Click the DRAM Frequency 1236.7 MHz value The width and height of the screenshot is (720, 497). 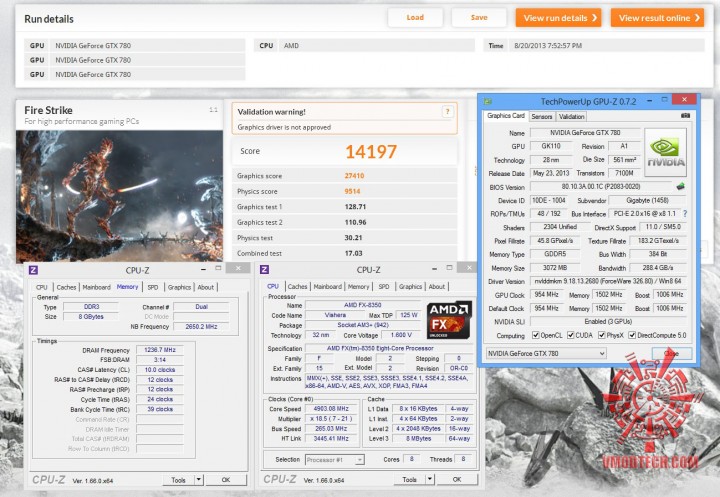pos(160,350)
